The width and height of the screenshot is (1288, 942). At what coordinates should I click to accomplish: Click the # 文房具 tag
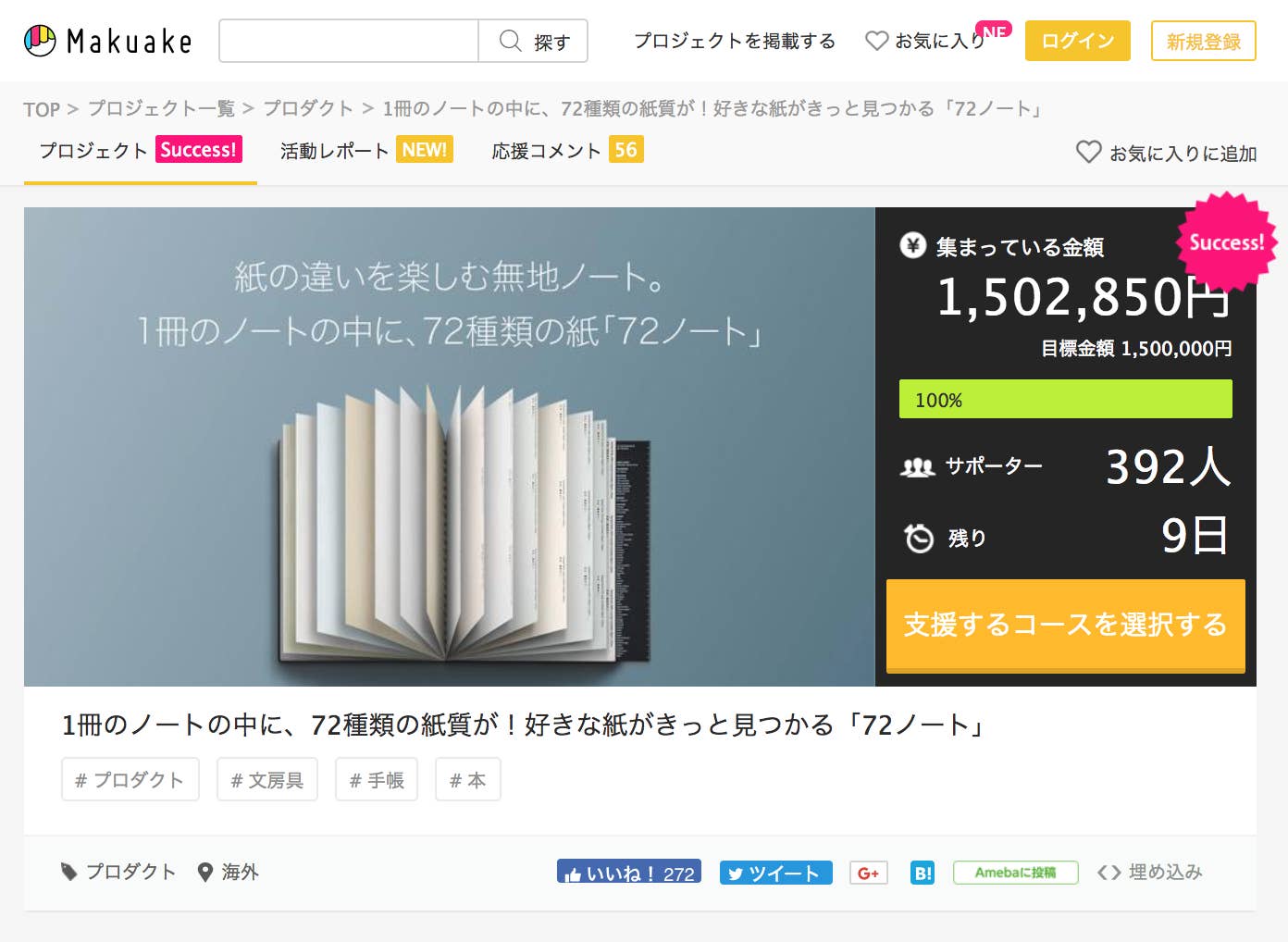267,779
